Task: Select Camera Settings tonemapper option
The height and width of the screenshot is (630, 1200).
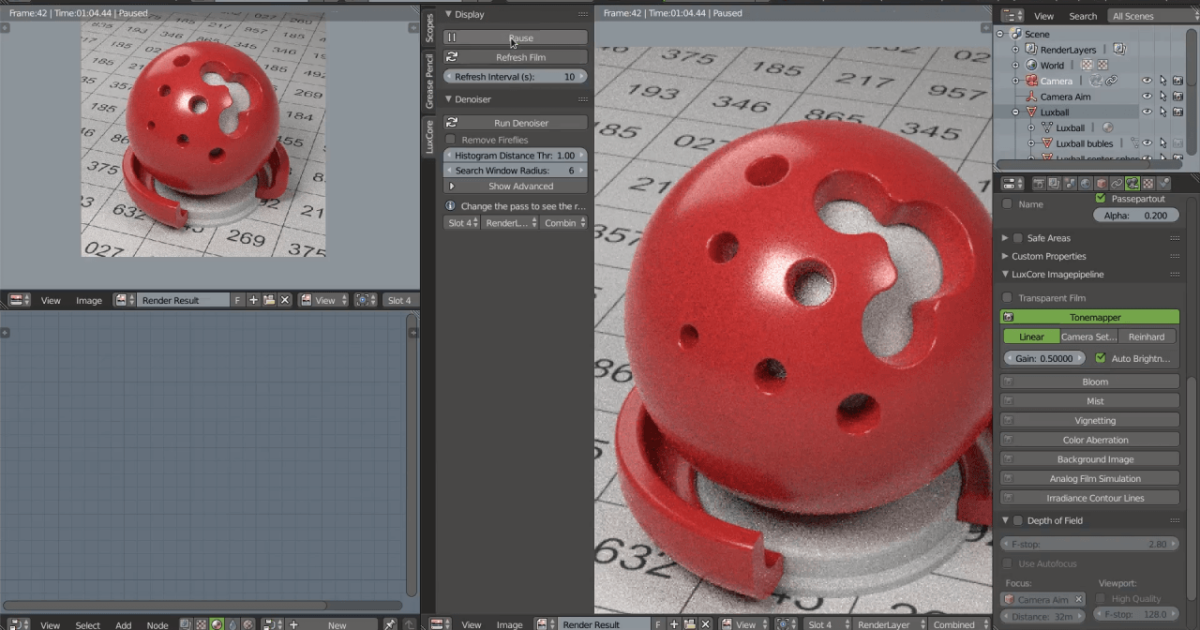Action: click(1089, 337)
